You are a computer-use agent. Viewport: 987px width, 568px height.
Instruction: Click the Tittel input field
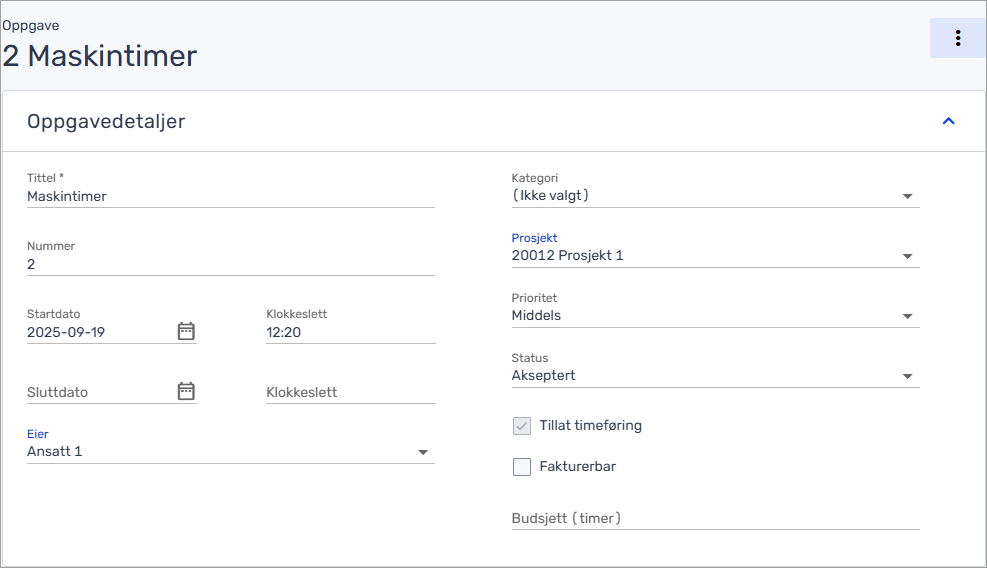[230, 197]
